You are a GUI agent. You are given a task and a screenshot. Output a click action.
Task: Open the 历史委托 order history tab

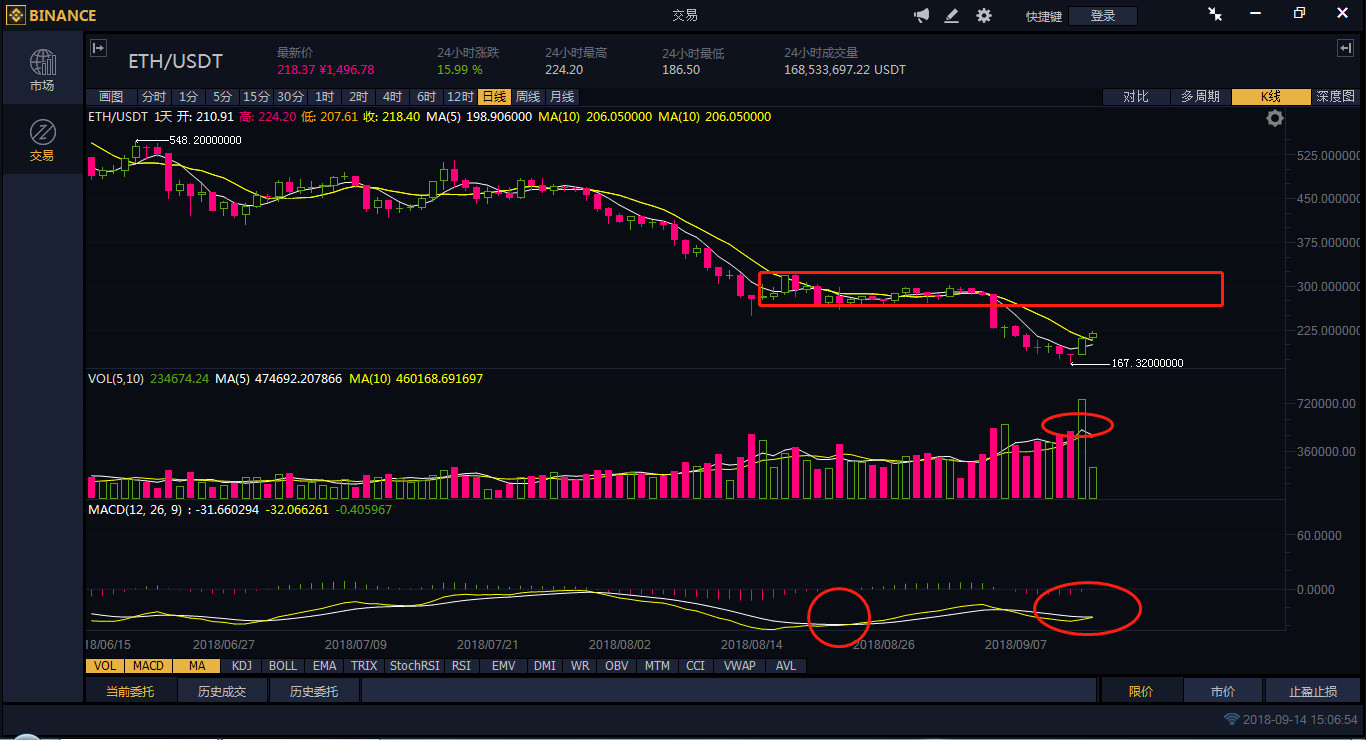coord(314,691)
